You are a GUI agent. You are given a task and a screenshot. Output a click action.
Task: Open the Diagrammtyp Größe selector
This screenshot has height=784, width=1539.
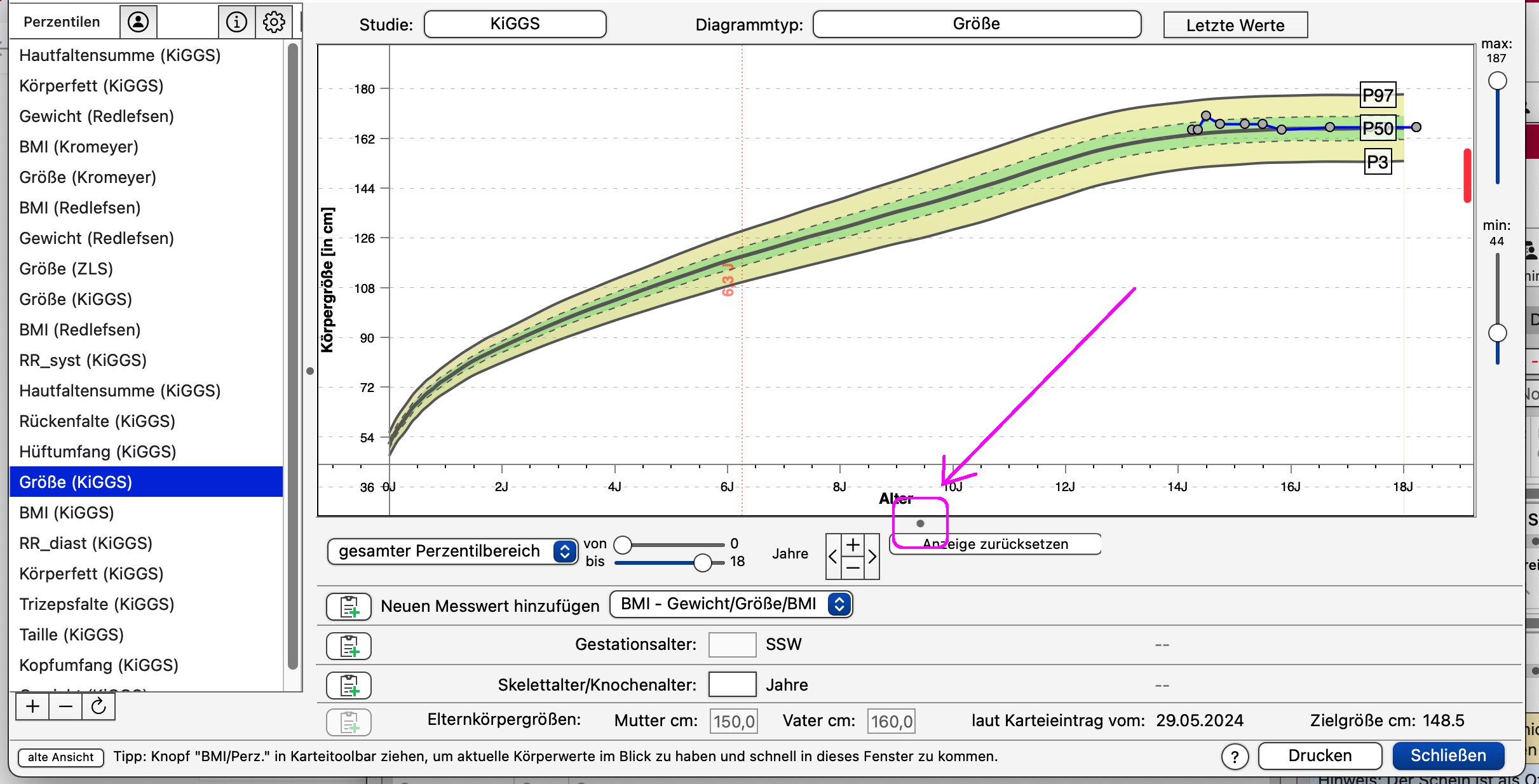977,24
